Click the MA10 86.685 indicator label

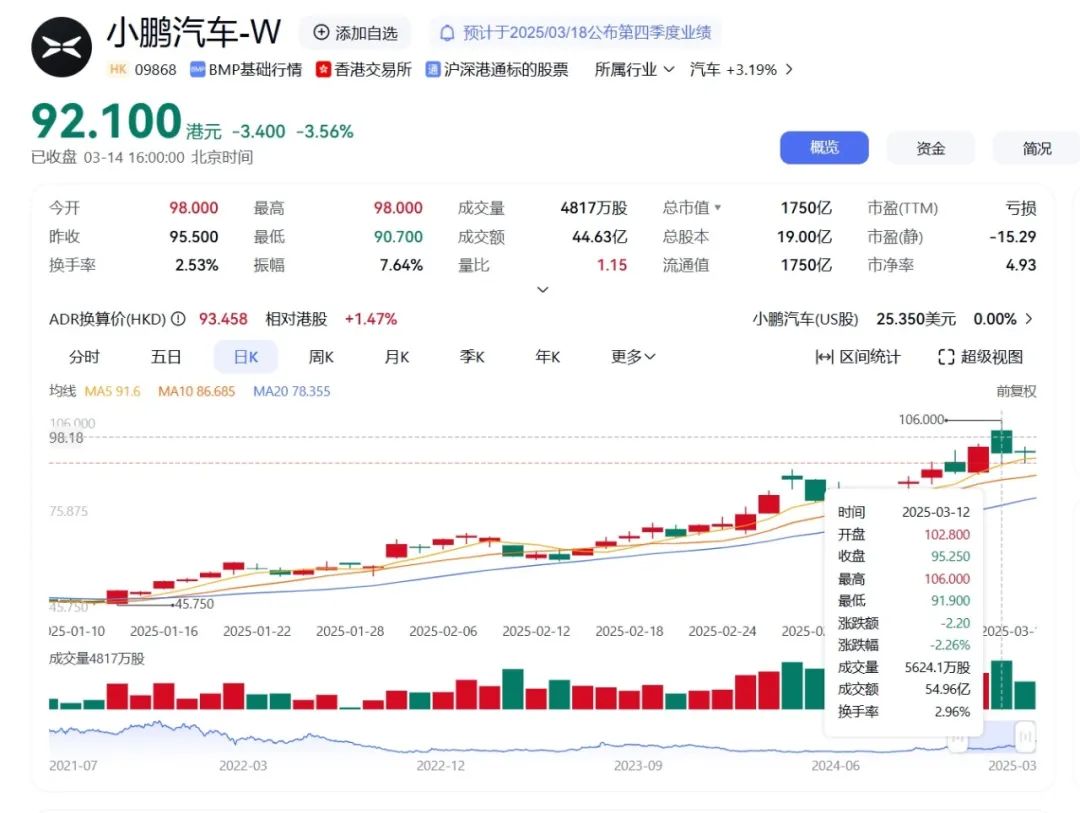pos(196,391)
